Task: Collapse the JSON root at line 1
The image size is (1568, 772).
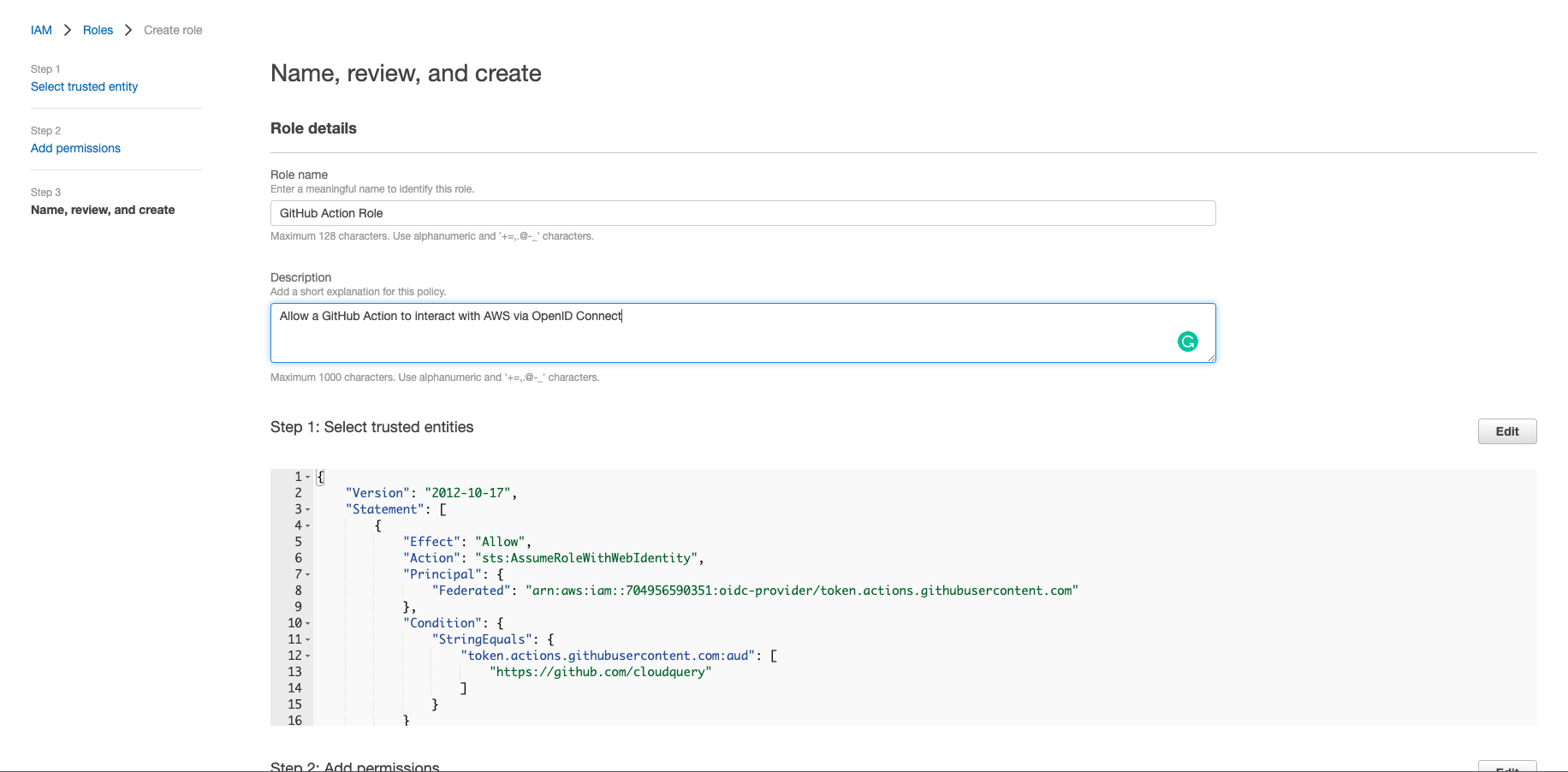Action: click(x=308, y=478)
